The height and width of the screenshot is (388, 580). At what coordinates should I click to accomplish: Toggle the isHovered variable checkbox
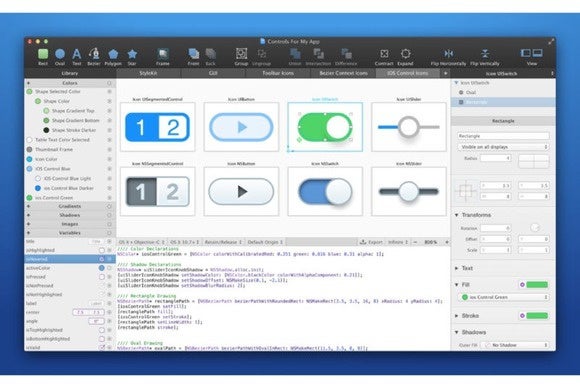pos(101,259)
